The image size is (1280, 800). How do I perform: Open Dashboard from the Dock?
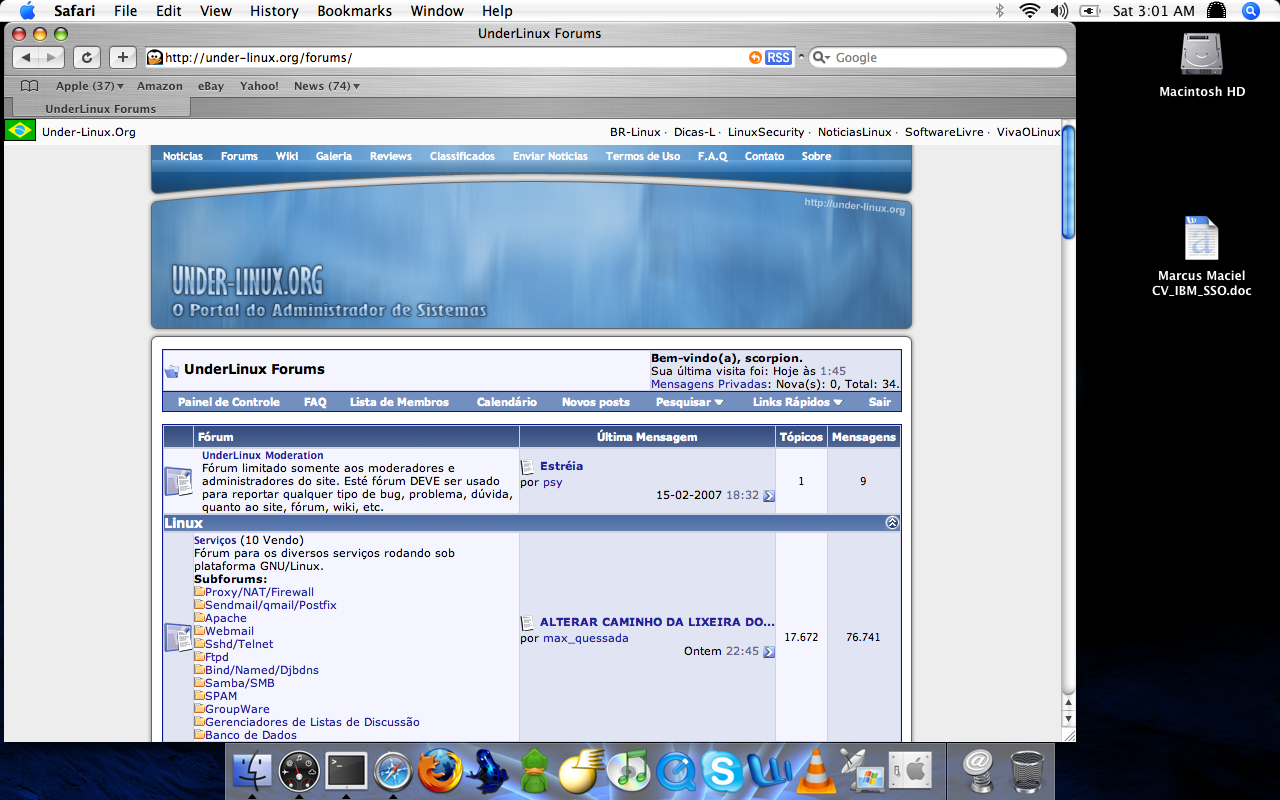point(299,771)
